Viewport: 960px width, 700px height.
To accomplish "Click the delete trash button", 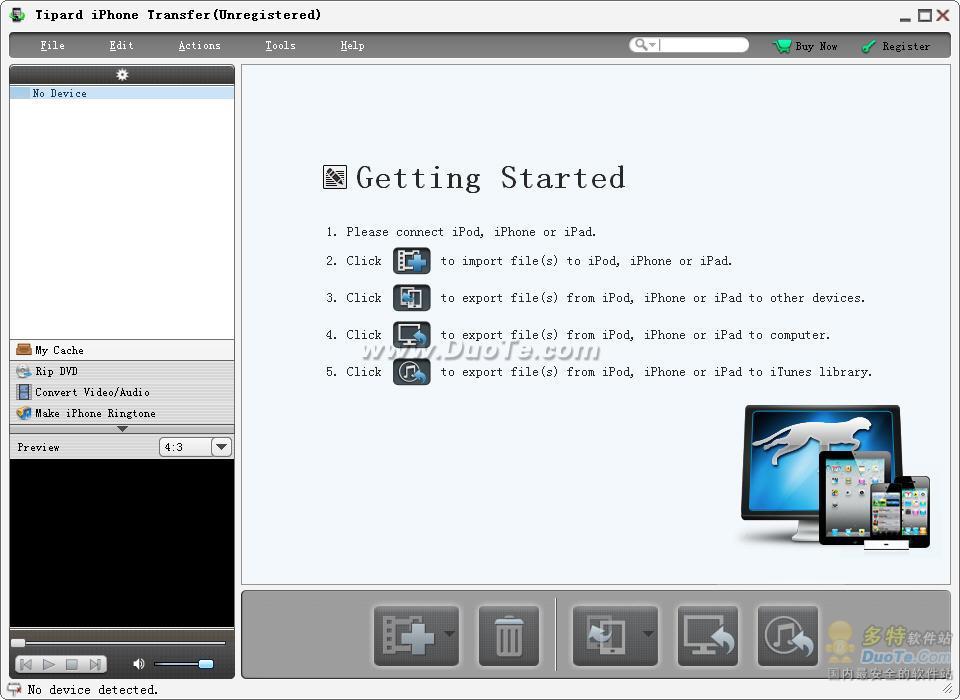I will [509, 636].
